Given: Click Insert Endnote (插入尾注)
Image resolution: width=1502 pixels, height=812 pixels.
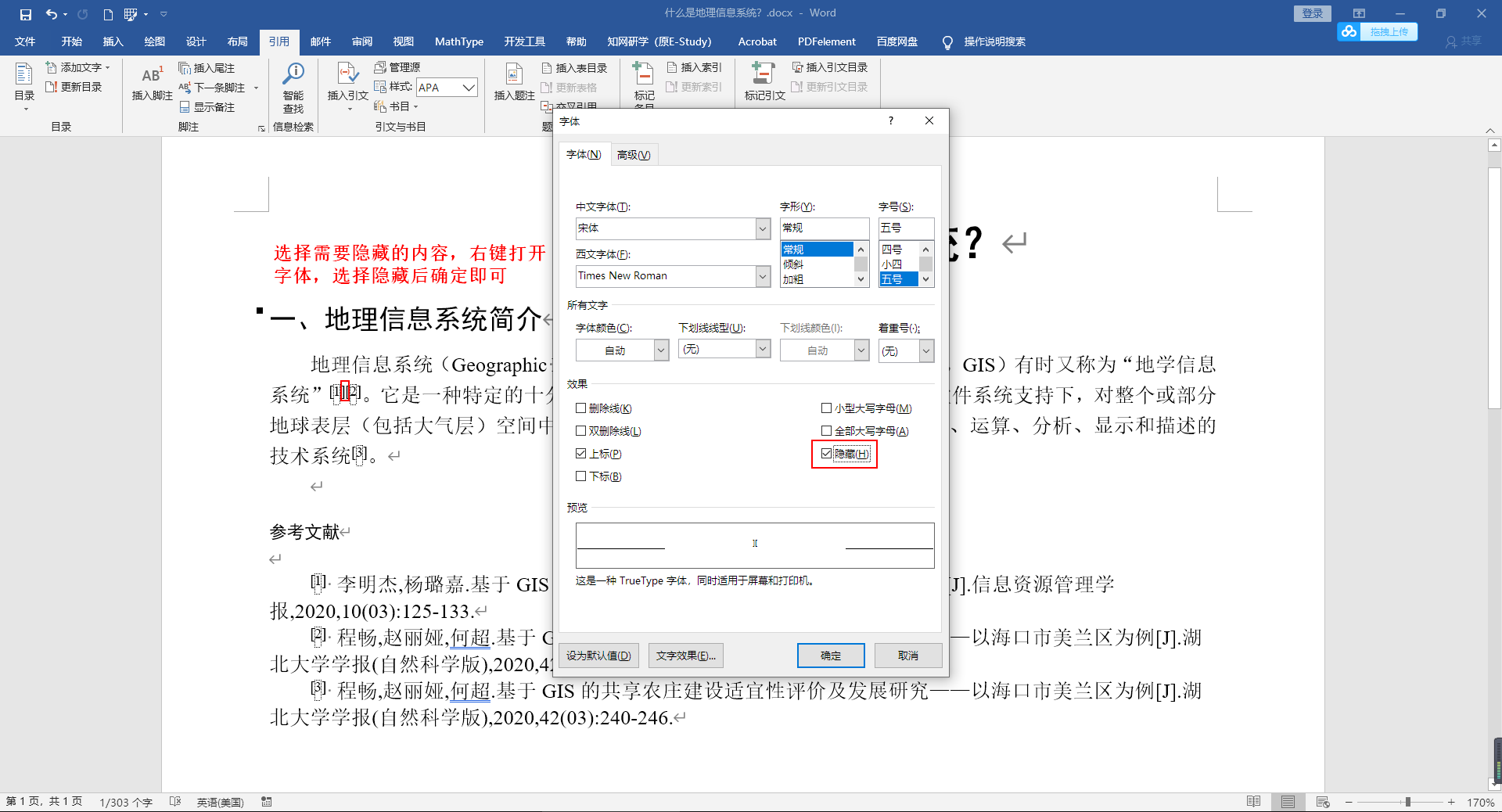Looking at the screenshot, I should (207, 68).
